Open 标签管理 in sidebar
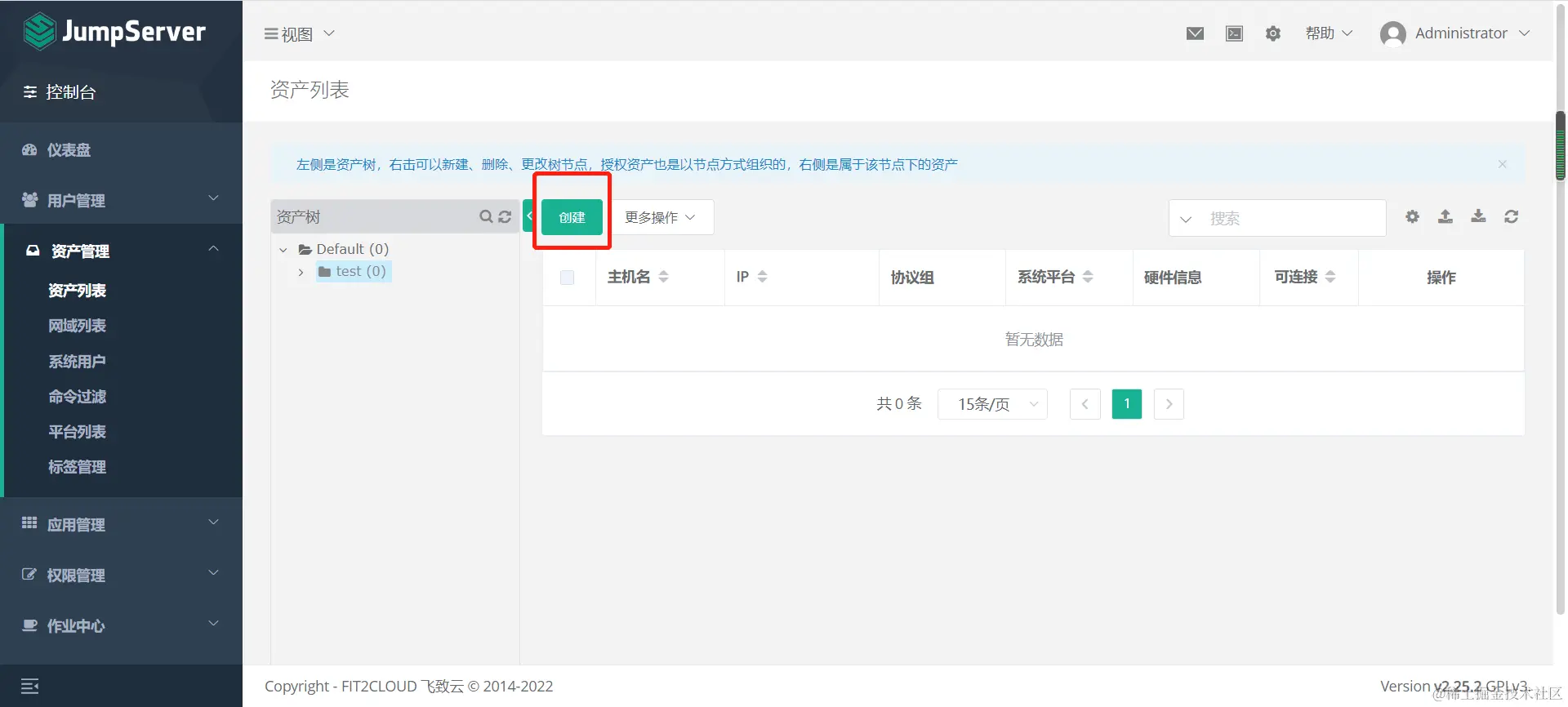The height and width of the screenshot is (707, 1568). pyautogui.click(x=77, y=467)
